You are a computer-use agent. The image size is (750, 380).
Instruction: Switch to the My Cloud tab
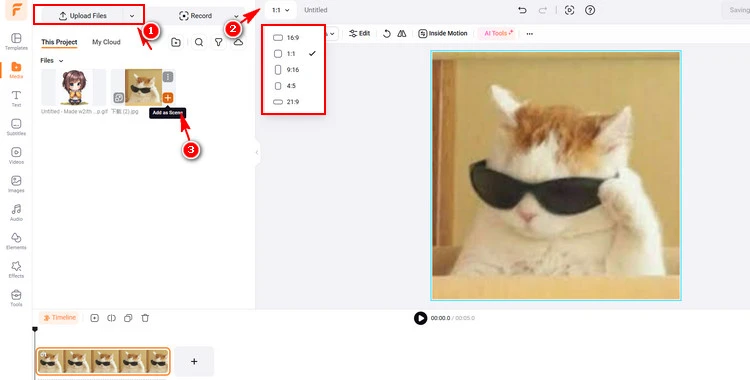click(106, 42)
